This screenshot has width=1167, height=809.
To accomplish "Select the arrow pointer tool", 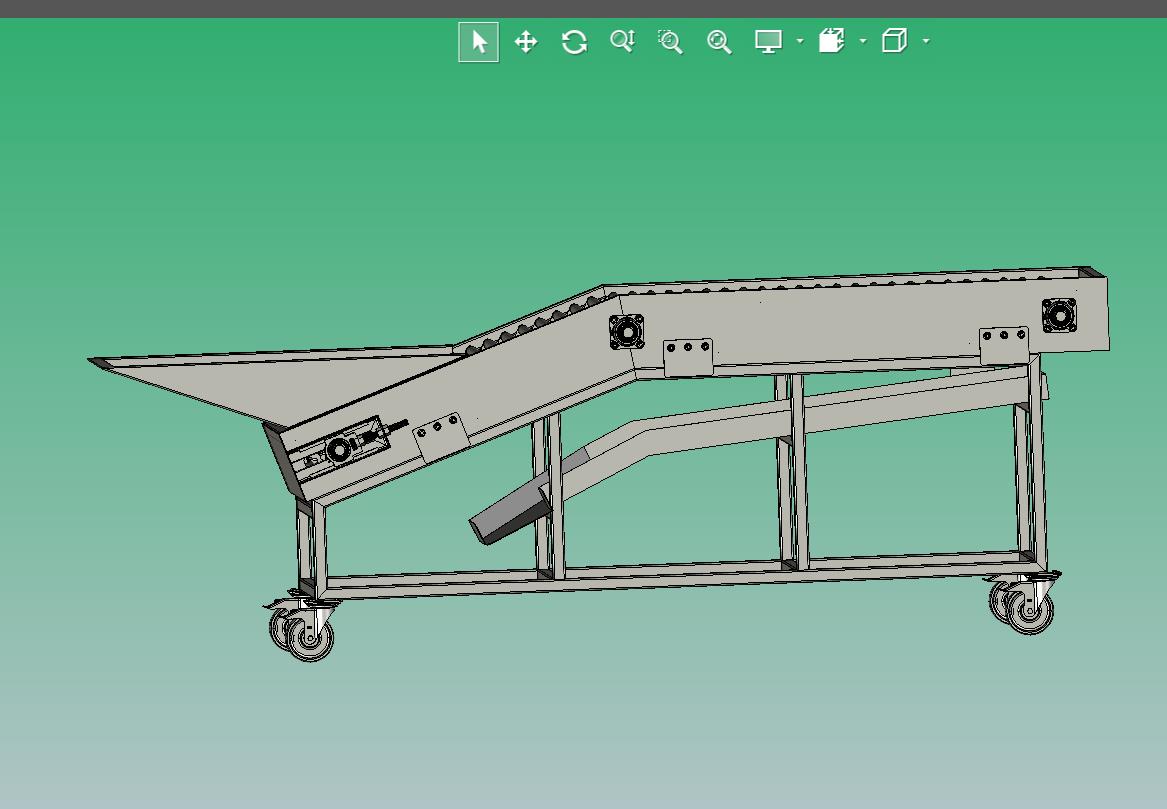I will tap(479, 42).
